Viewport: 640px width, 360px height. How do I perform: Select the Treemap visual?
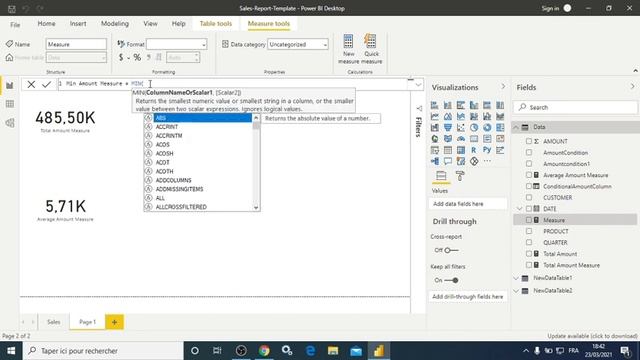click(500, 128)
